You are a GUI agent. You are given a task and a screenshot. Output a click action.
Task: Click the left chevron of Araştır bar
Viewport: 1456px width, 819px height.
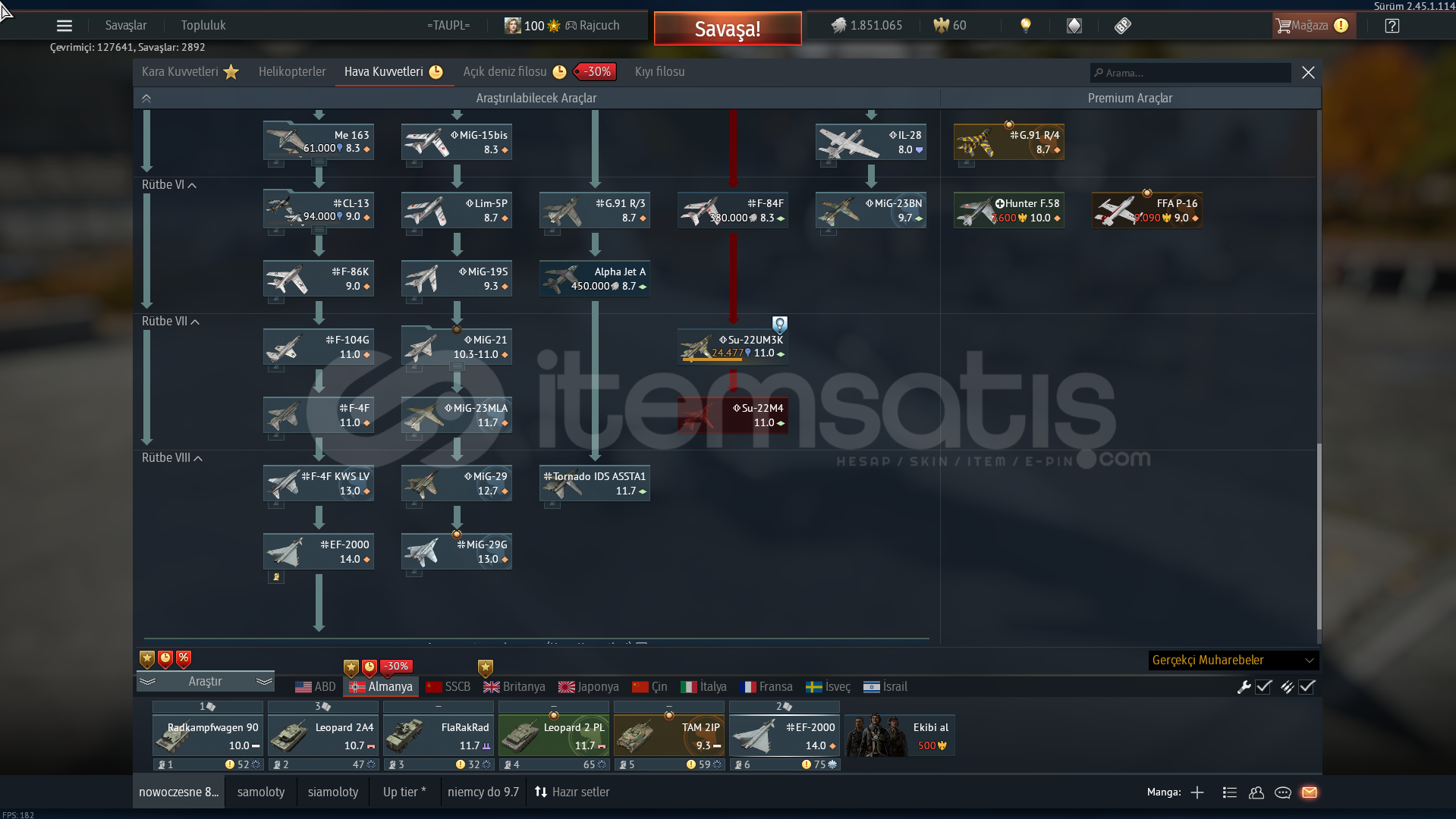(147, 682)
